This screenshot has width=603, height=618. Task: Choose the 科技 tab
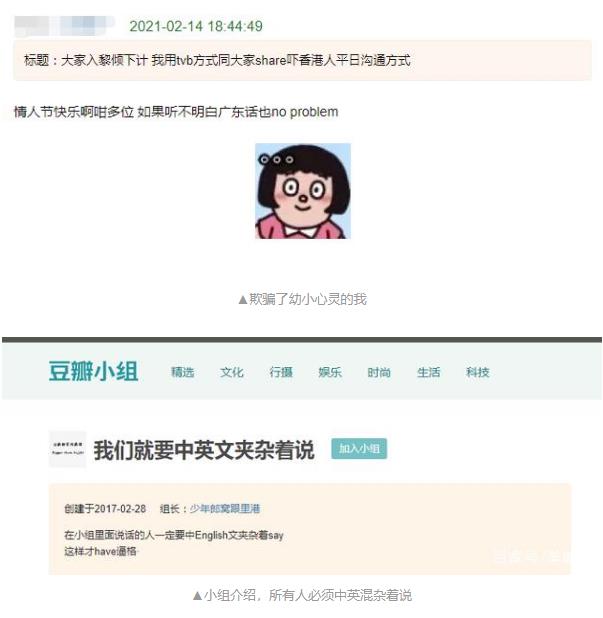(478, 372)
